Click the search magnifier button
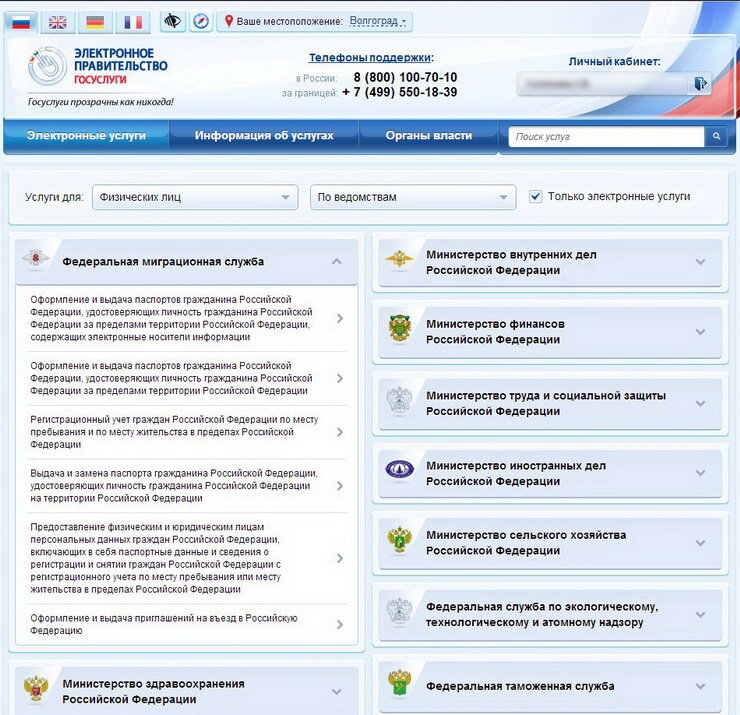The width and height of the screenshot is (740, 715). (716, 136)
